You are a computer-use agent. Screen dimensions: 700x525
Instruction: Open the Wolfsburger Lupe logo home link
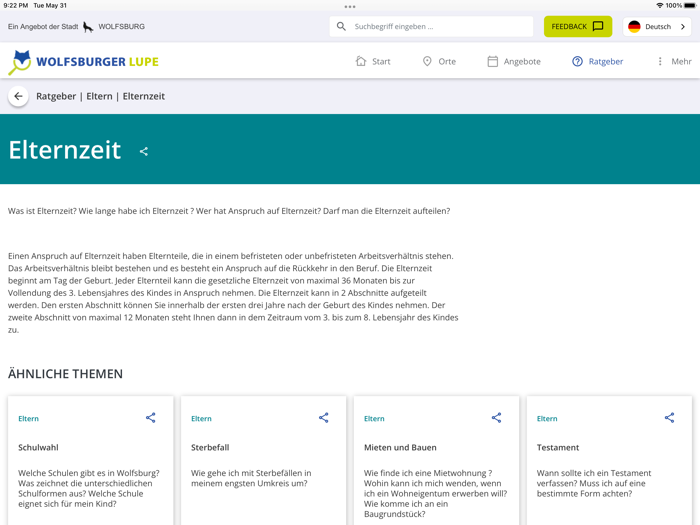tap(83, 62)
